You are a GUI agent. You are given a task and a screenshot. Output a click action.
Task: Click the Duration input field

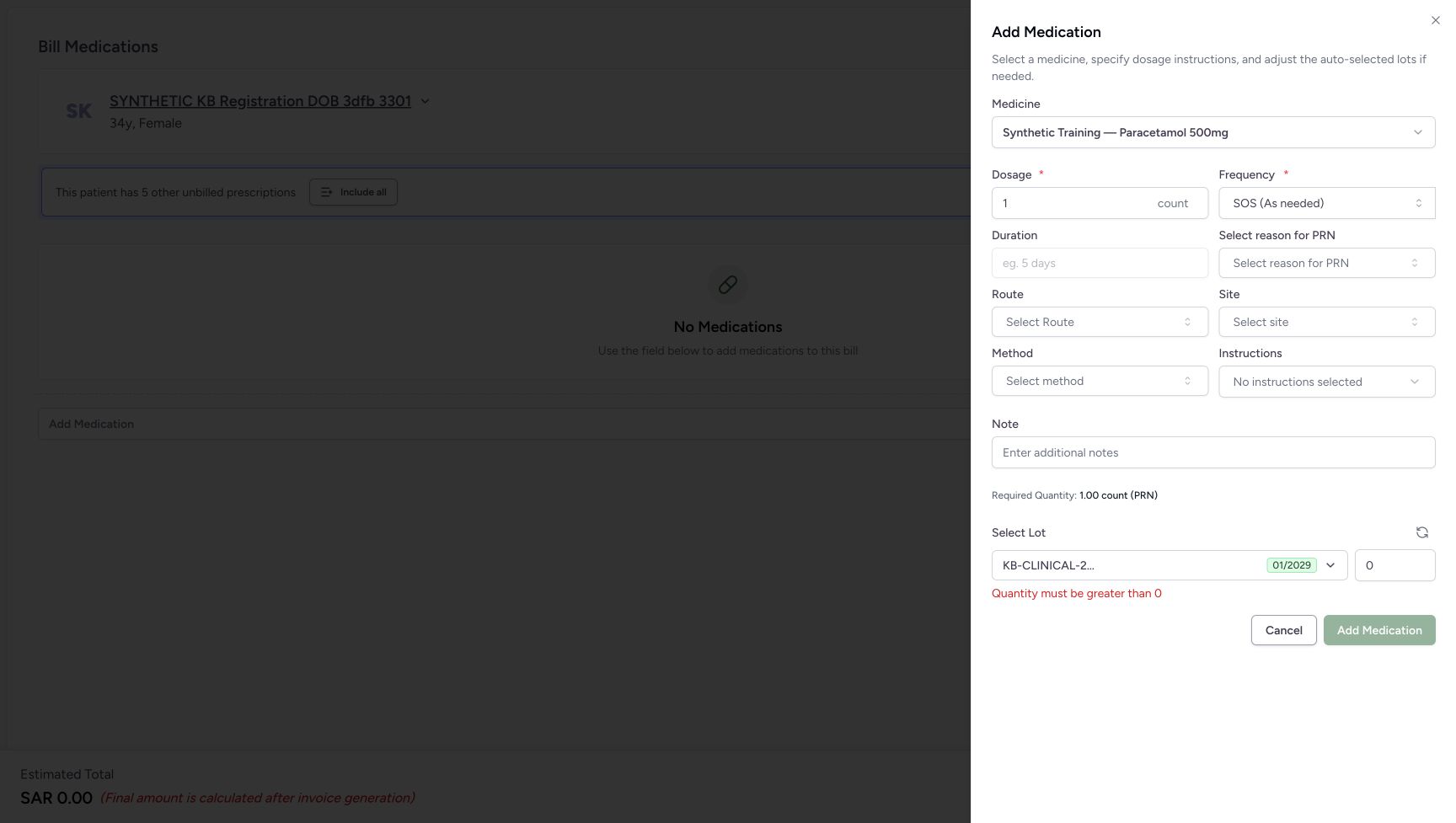1100,263
